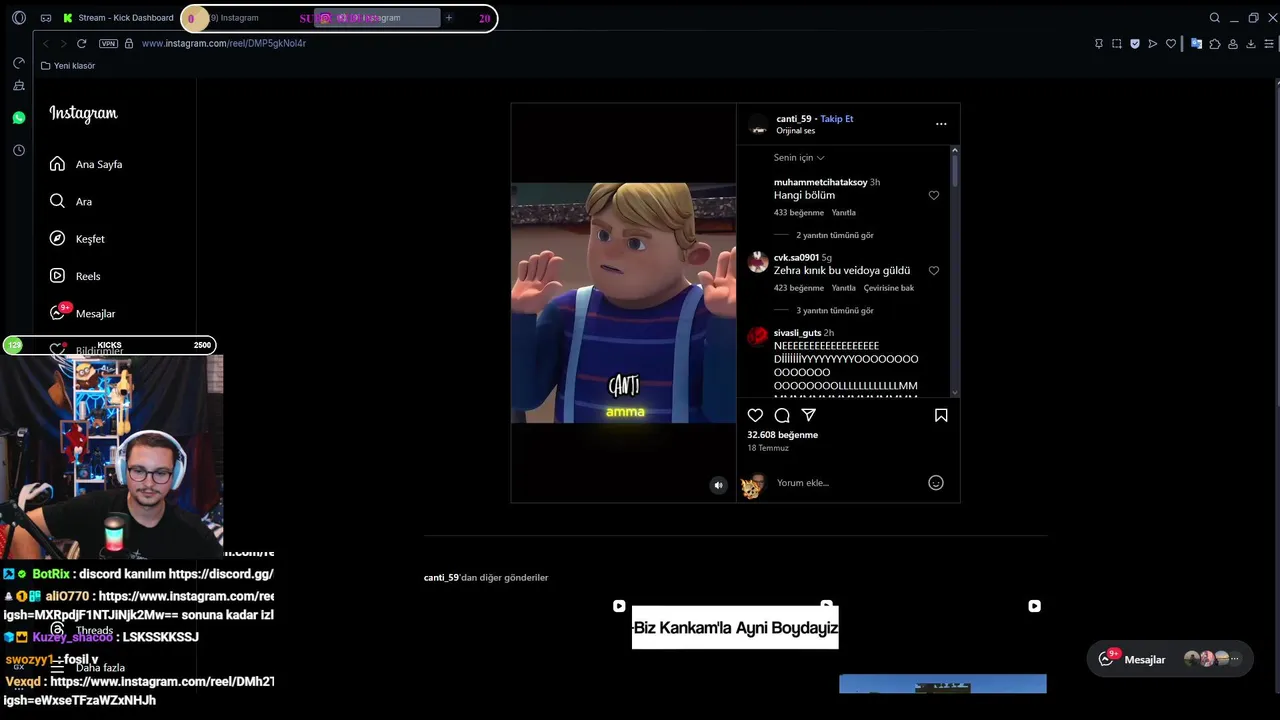
Task: Save the reel with bookmark icon
Action: click(941, 415)
